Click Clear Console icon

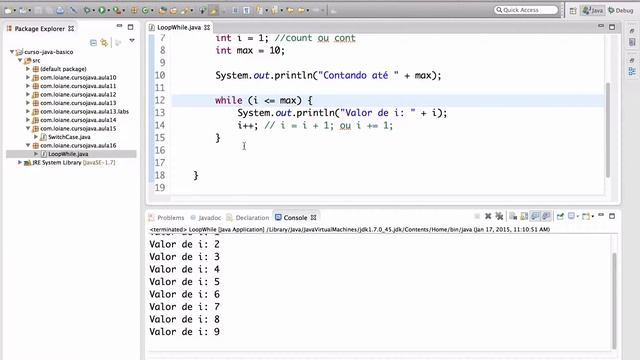pyautogui.click(x=513, y=216)
